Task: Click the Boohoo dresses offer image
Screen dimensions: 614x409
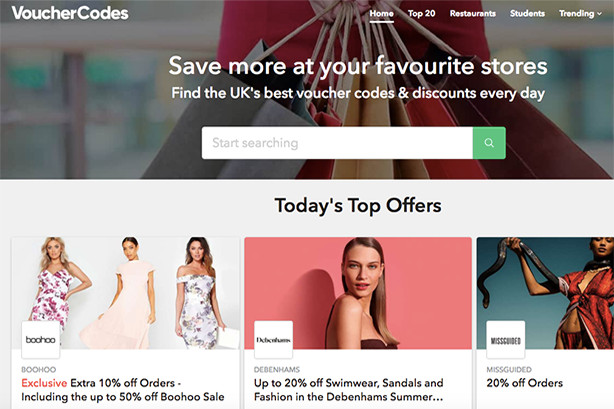Action: 125,293
